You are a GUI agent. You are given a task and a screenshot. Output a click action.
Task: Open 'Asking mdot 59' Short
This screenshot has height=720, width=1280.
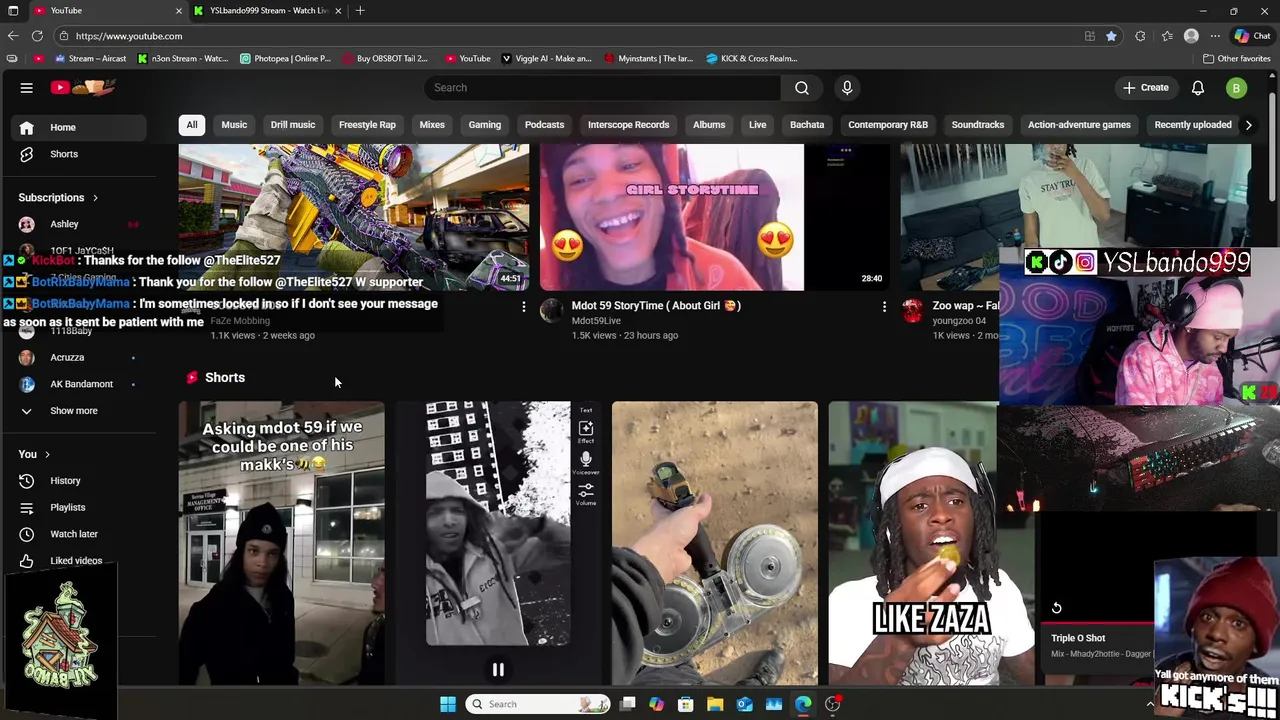pos(282,543)
